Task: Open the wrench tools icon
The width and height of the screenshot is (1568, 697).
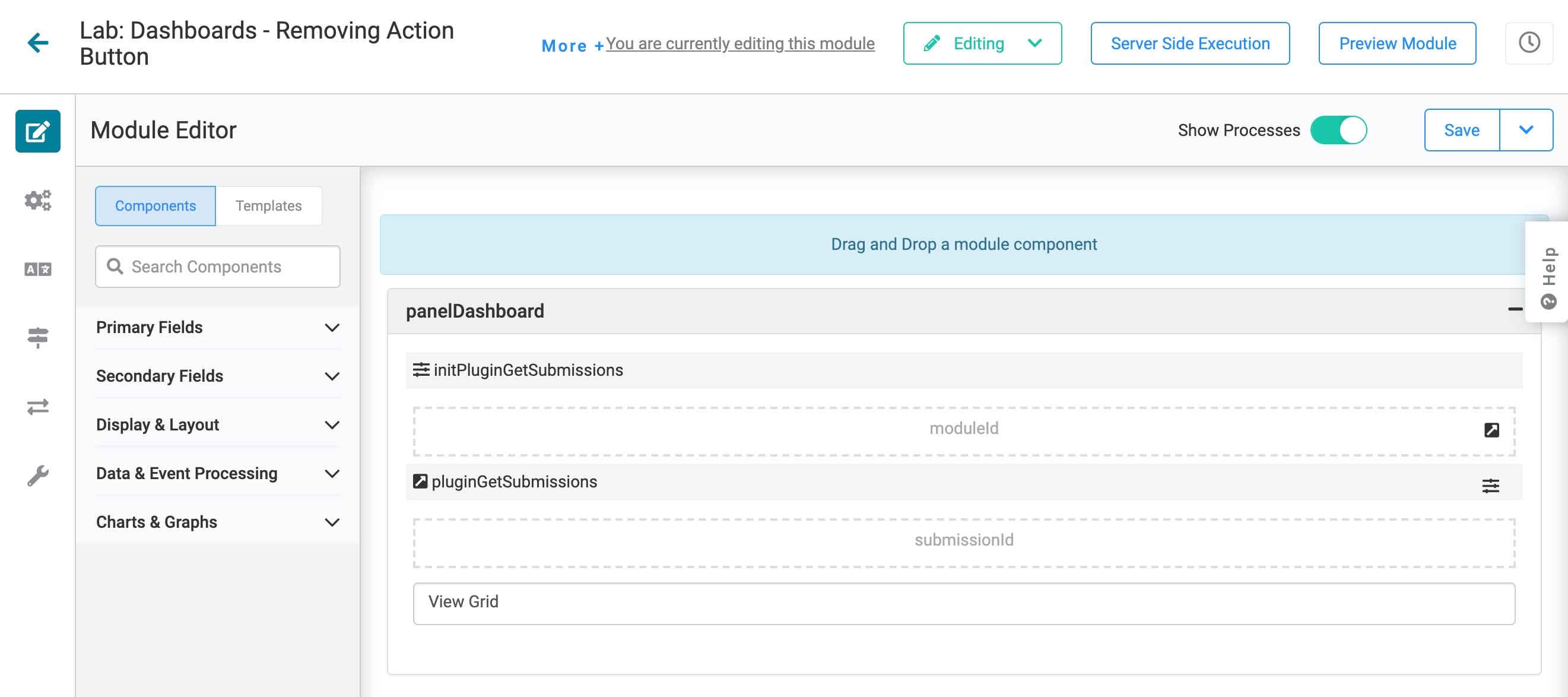Action: 38,476
